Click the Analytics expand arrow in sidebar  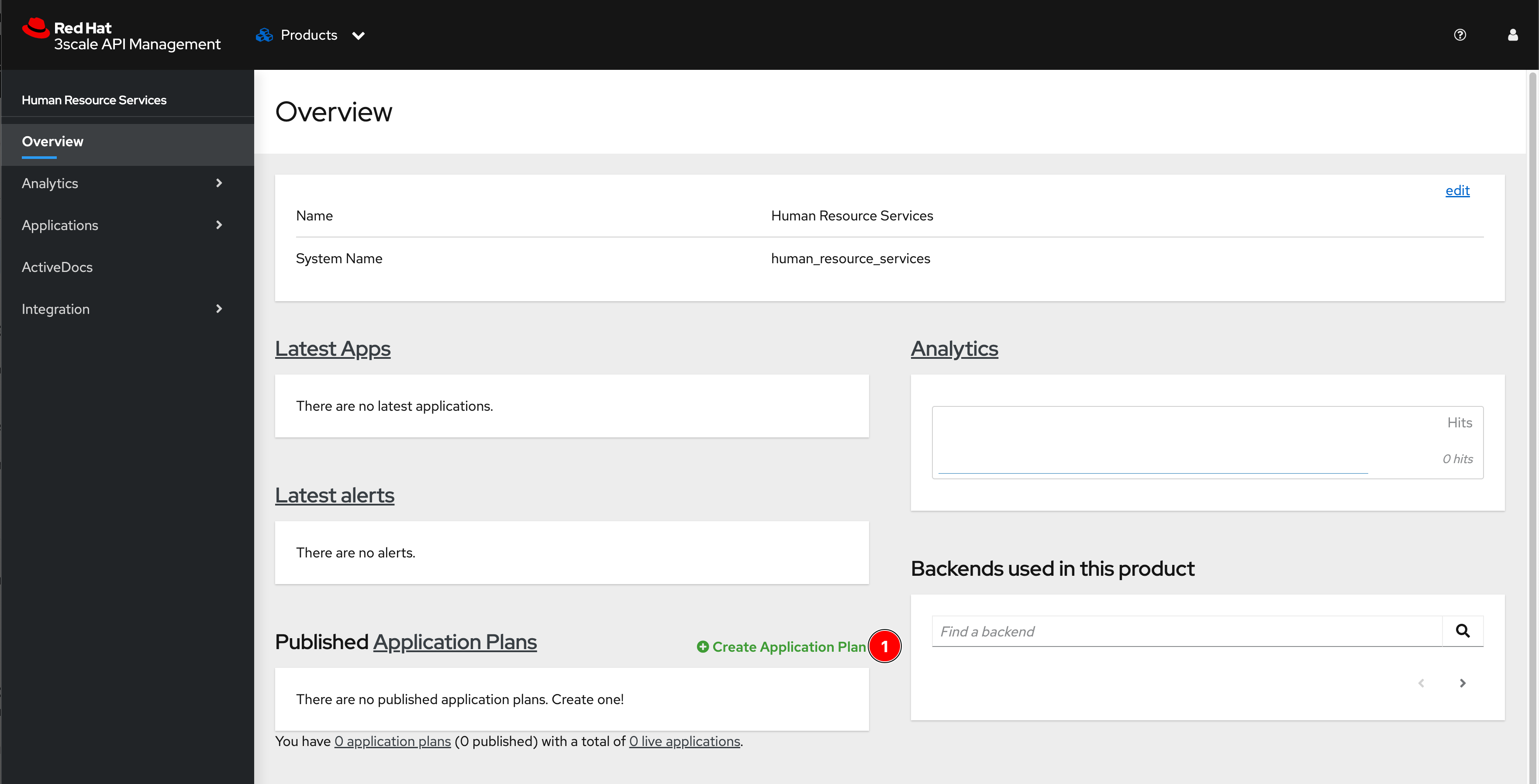218,183
